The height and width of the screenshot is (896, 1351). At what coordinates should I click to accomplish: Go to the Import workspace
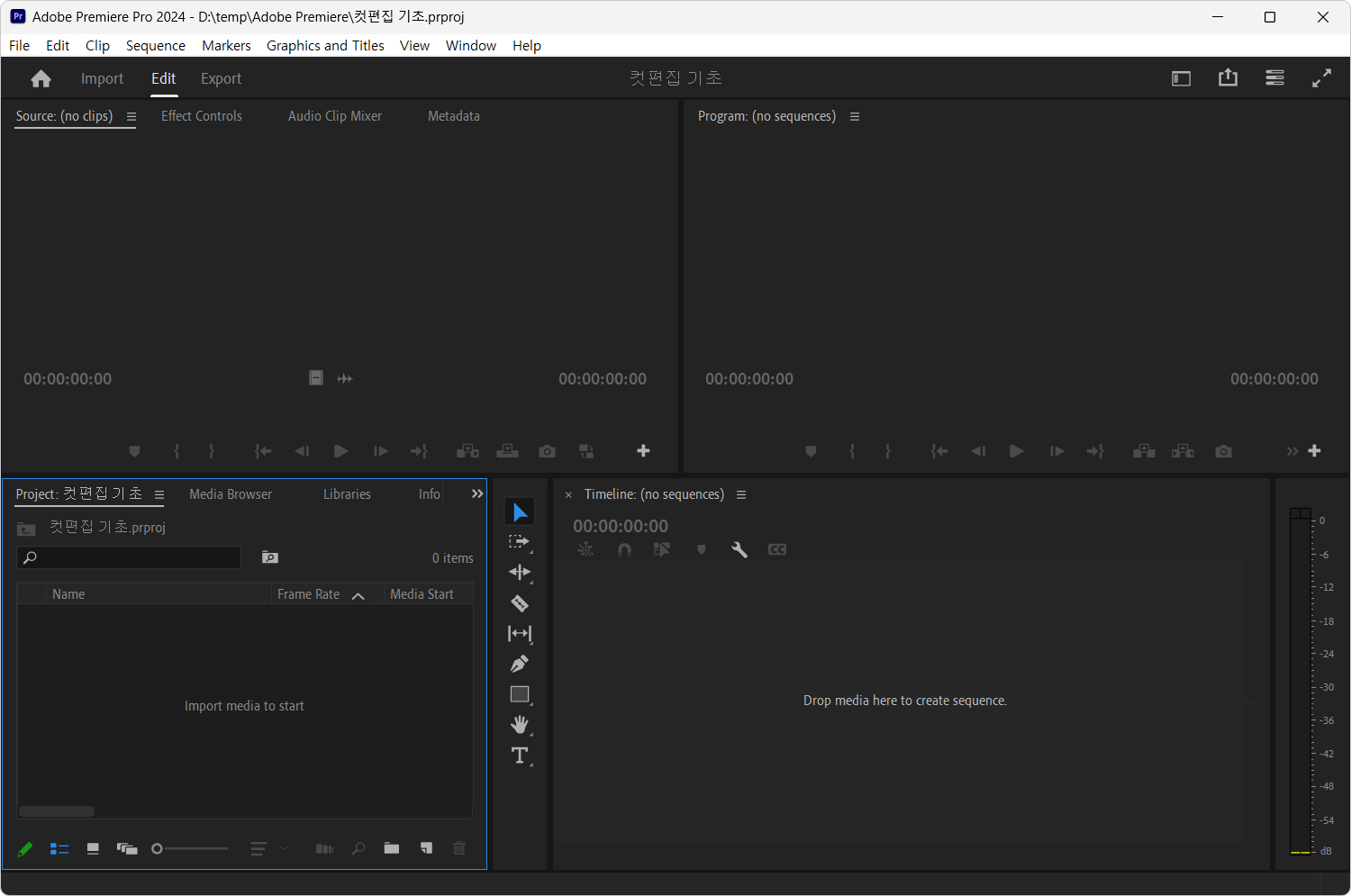[102, 78]
